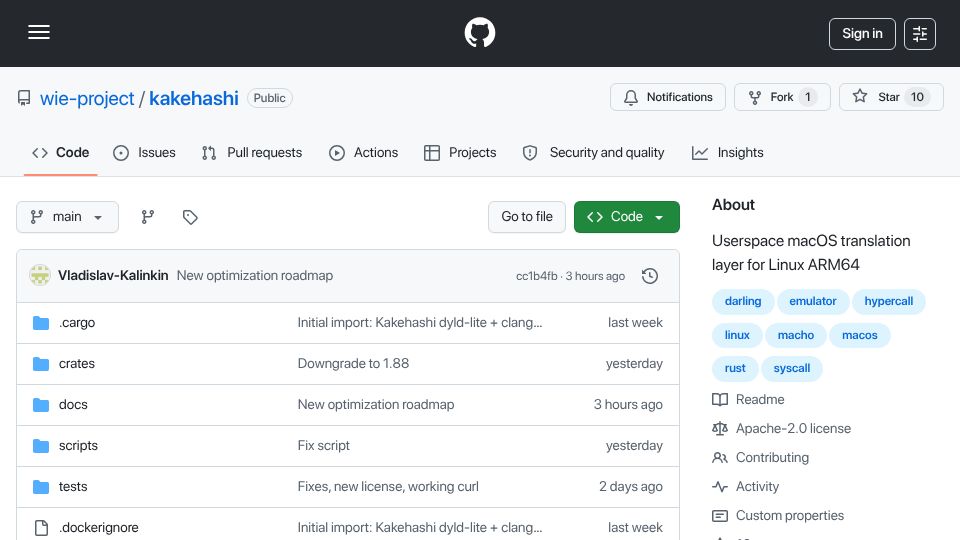Screen dimensions: 960x540
Task: Open the Security and quality tab
Action: tap(593, 152)
